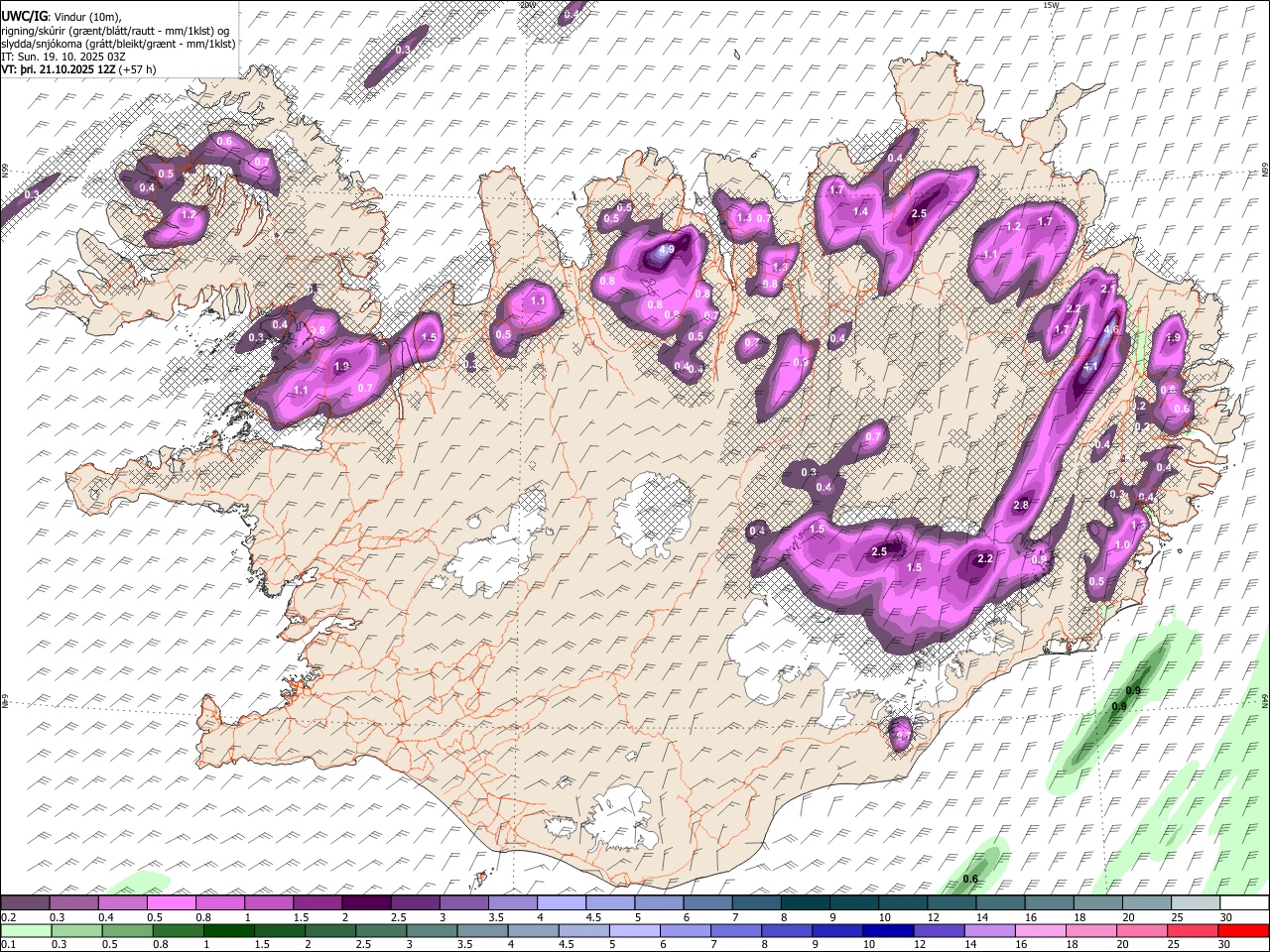Click the "Vindur (10m)" text

tap(86, 15)
